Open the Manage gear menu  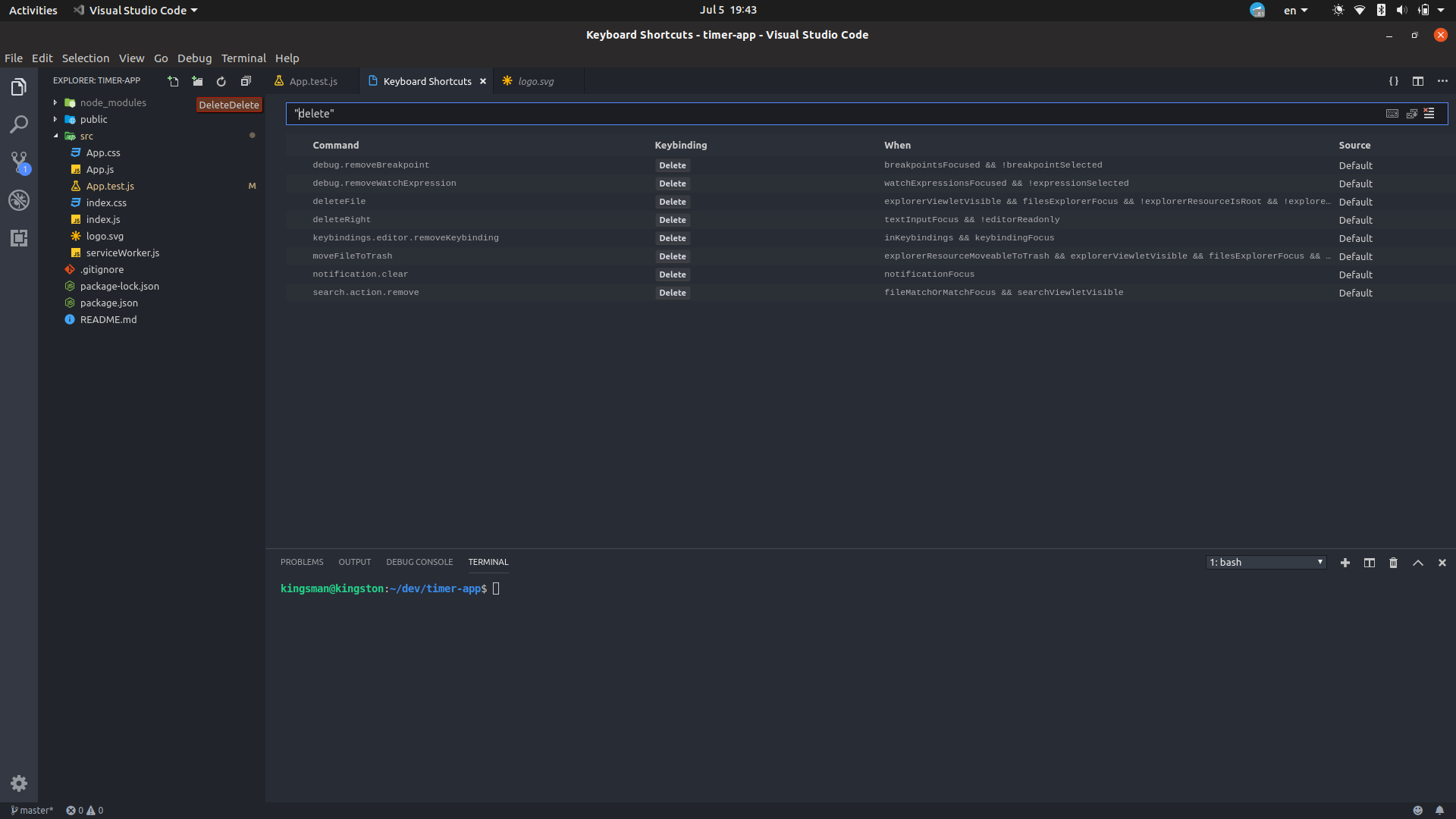(19, 783)
